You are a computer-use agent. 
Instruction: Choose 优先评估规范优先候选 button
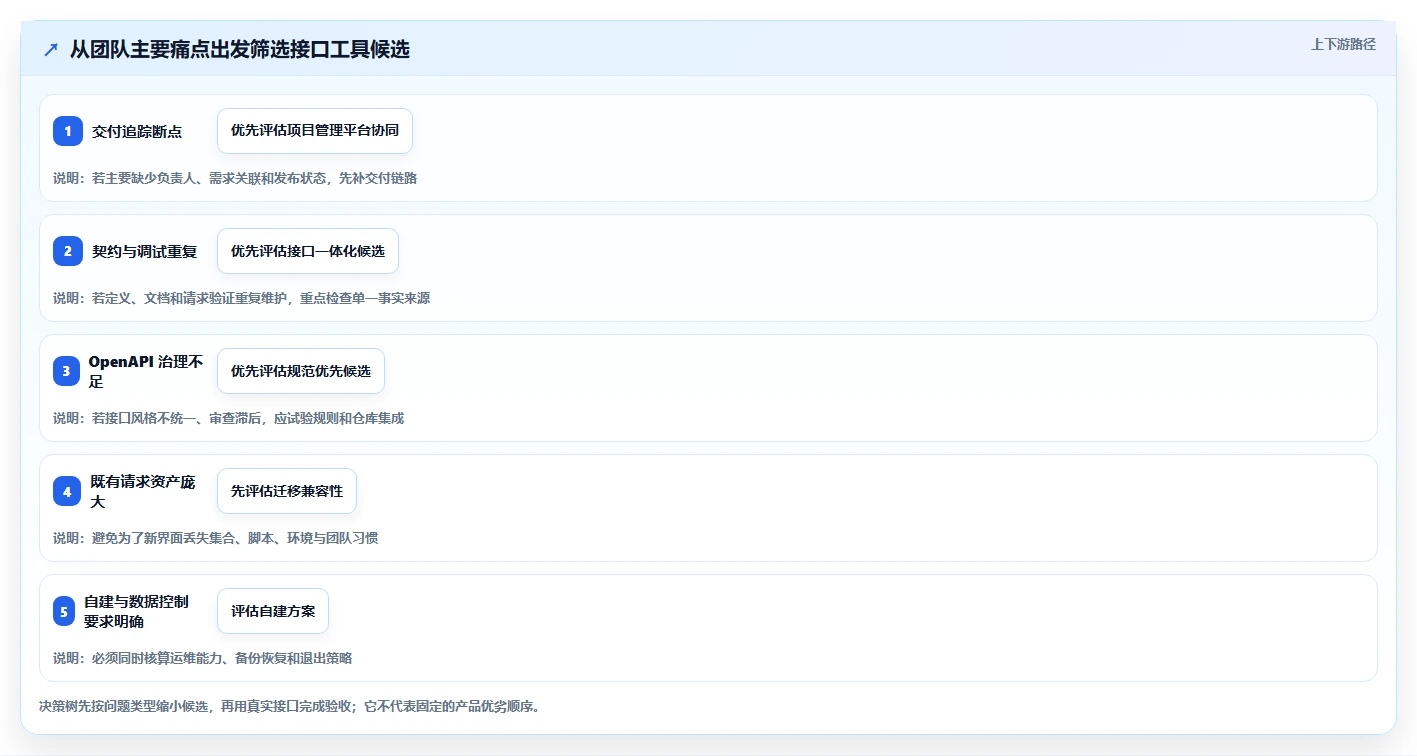click(301, 371)
